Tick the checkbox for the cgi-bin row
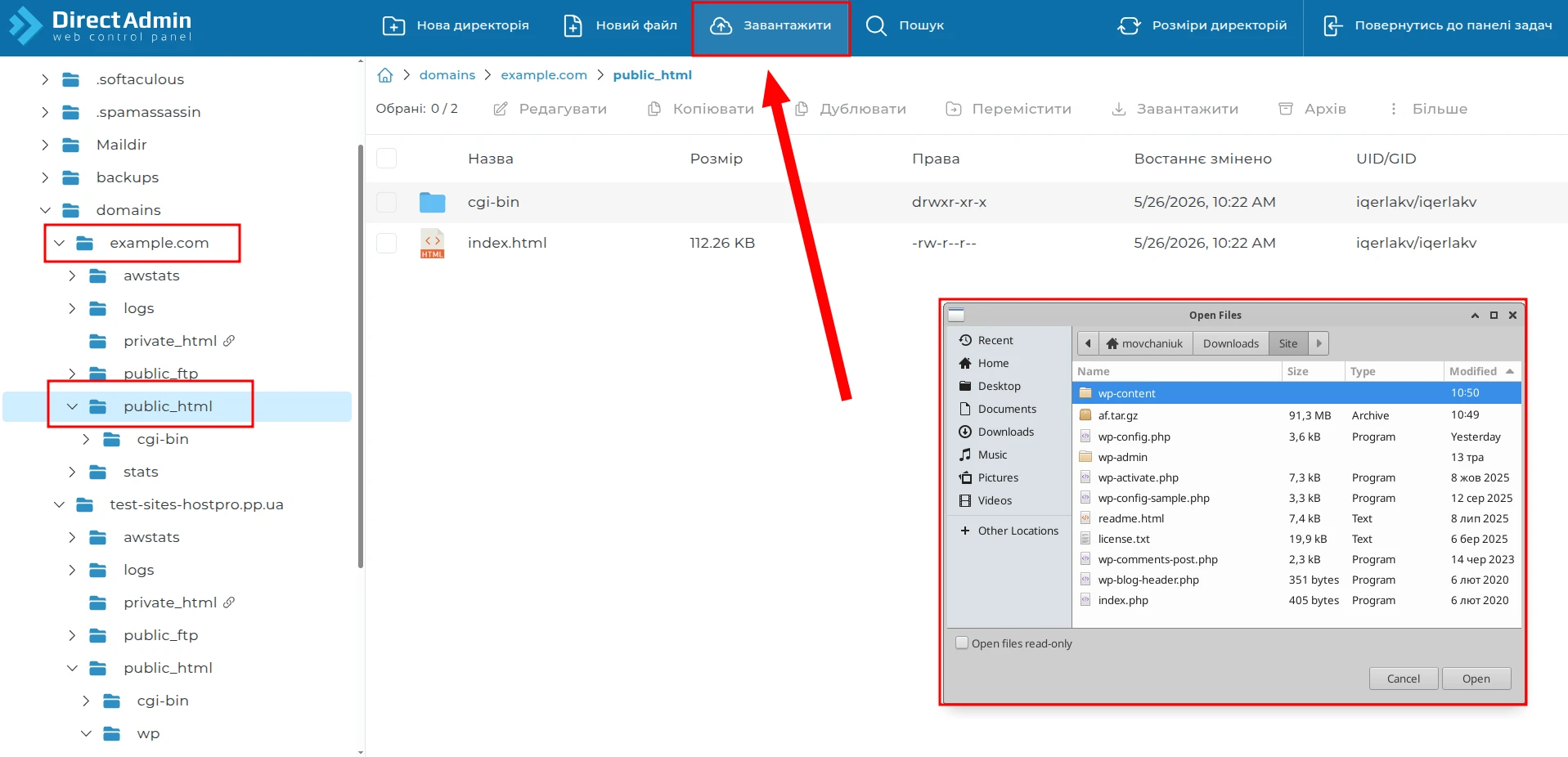The image size is (1568, 757). (x=386, y=202)
